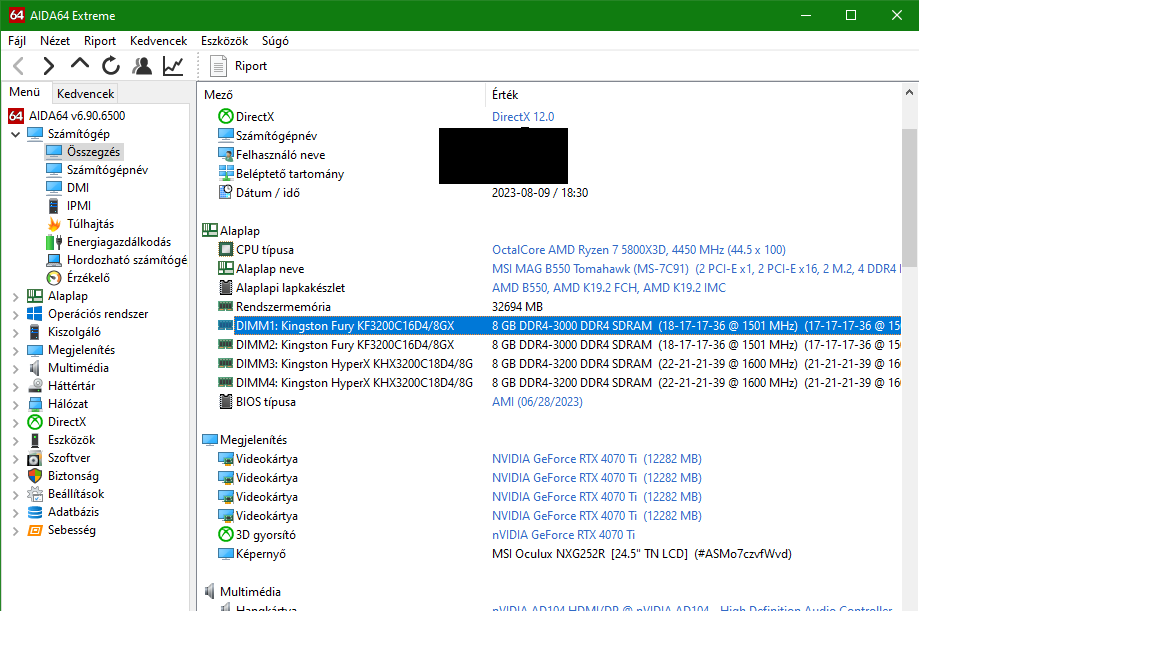Image resolution: width=1152 pixels, height=648 pixels.
Task: Click the Háttértár storage drive icon
Action: (35, 386)
